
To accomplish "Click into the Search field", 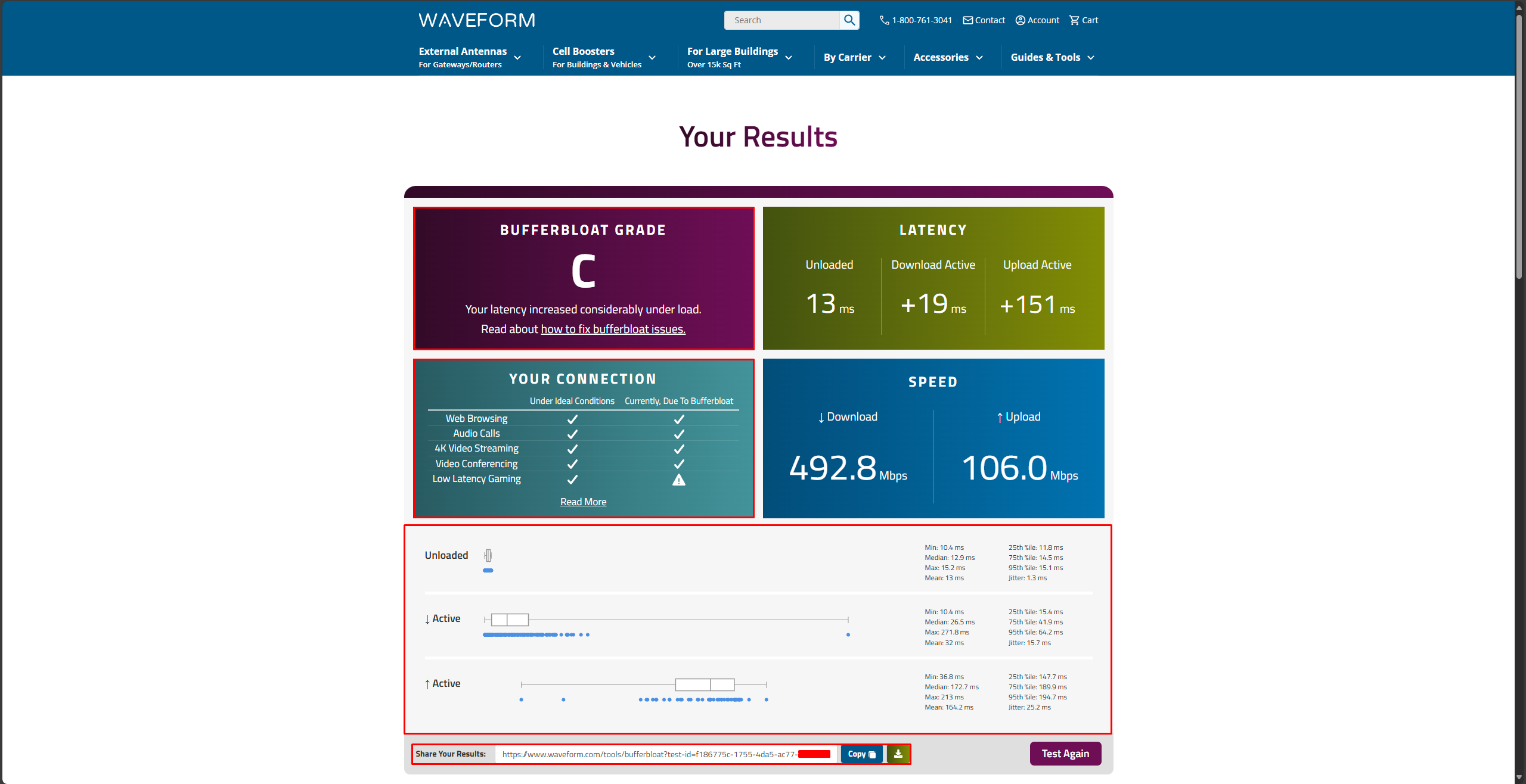I will pos(782,20).
